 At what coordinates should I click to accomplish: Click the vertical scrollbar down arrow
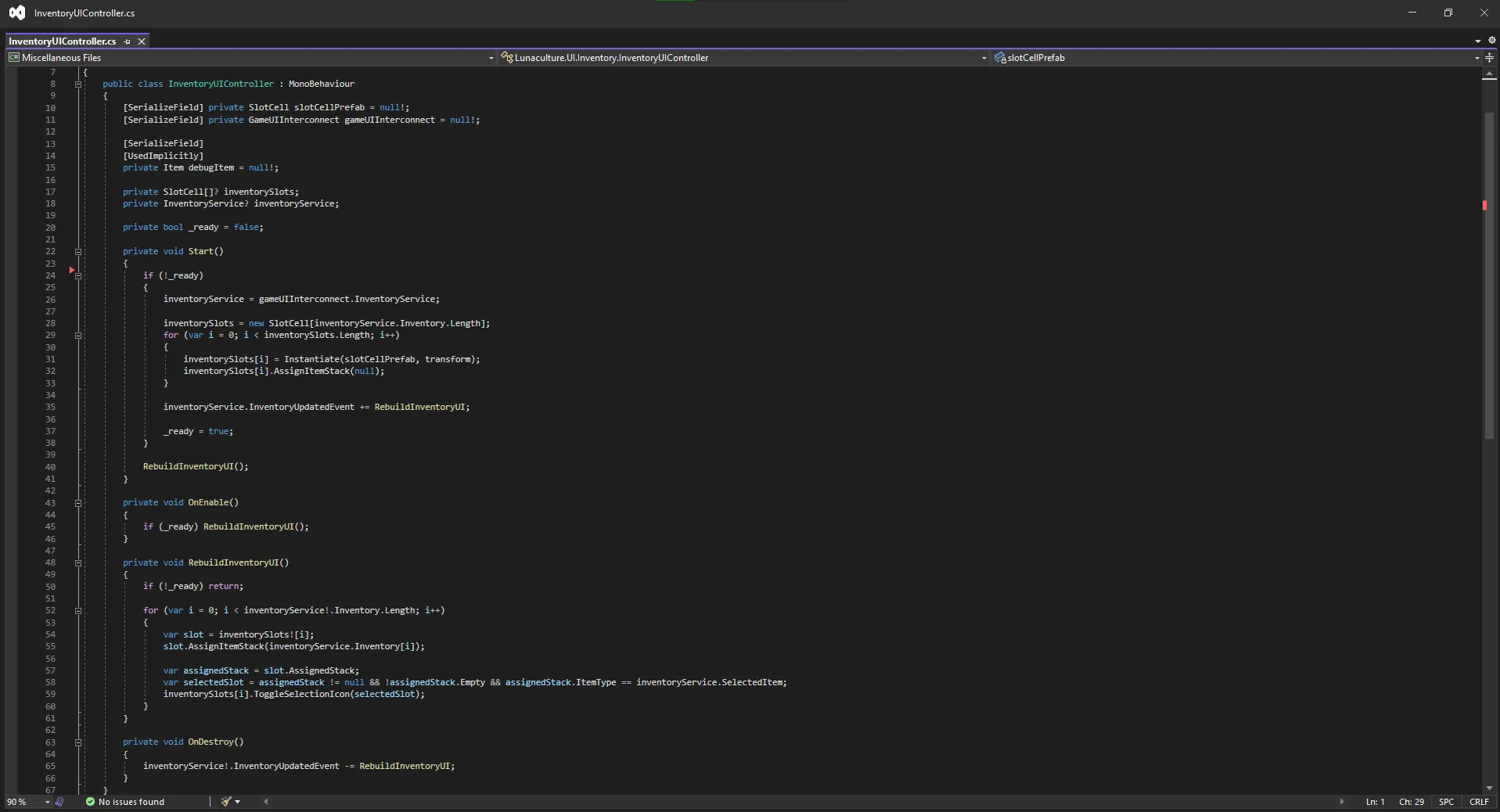pos(1489,788)
